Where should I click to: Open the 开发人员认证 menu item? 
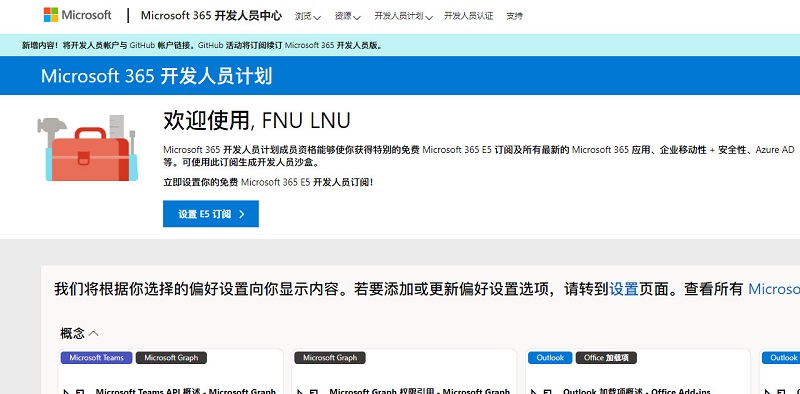(x=468, y=16)
